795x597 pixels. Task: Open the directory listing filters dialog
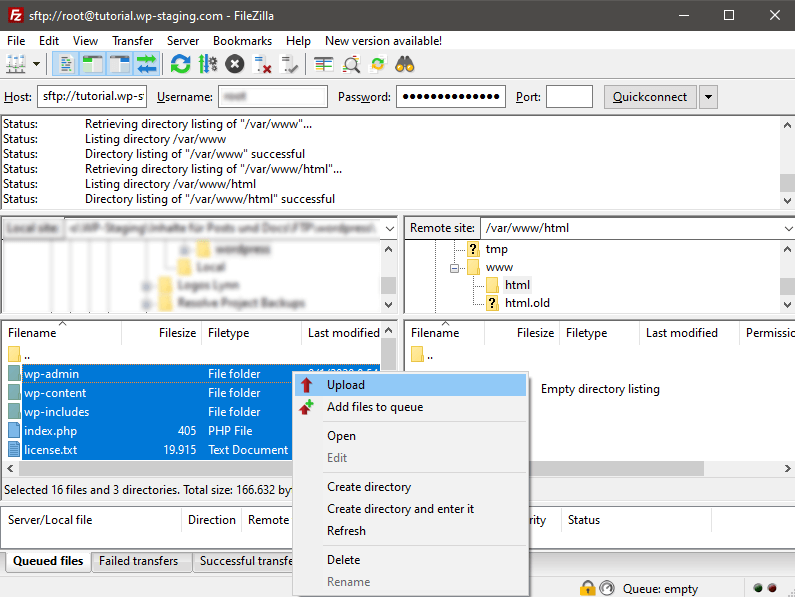pos(323,64)
